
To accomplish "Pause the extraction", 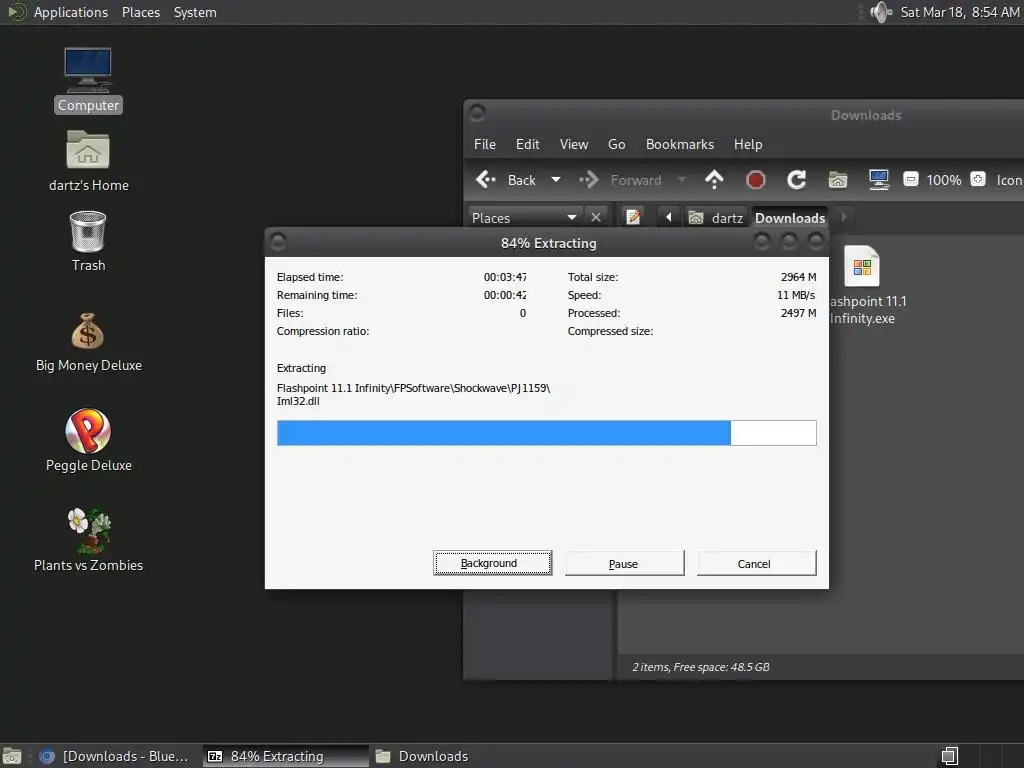I will pyautogui.click(x=624, y=563).
